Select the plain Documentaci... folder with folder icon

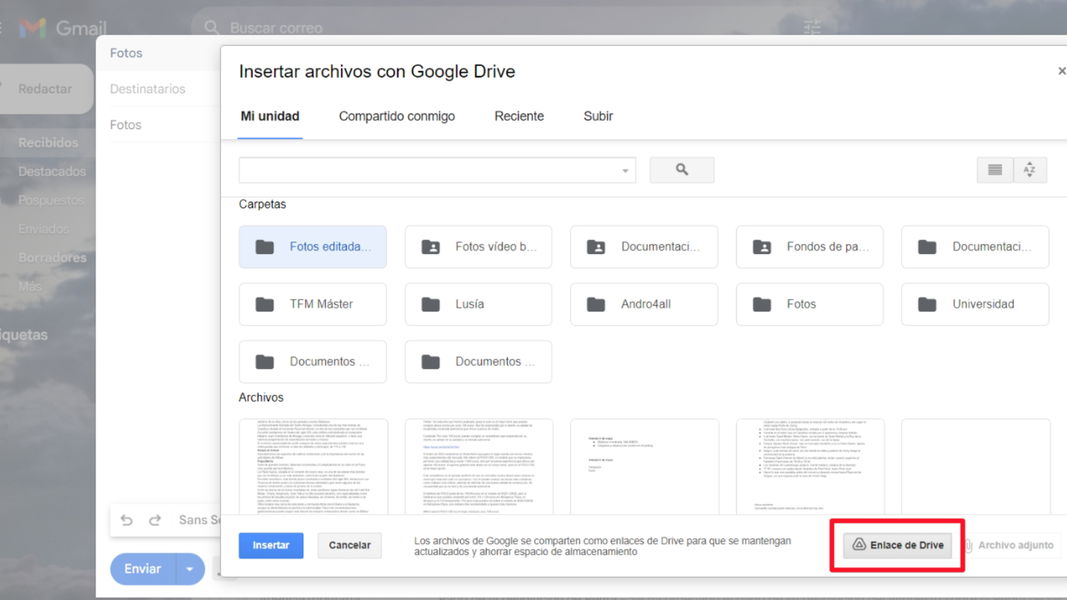coord(975,247)
